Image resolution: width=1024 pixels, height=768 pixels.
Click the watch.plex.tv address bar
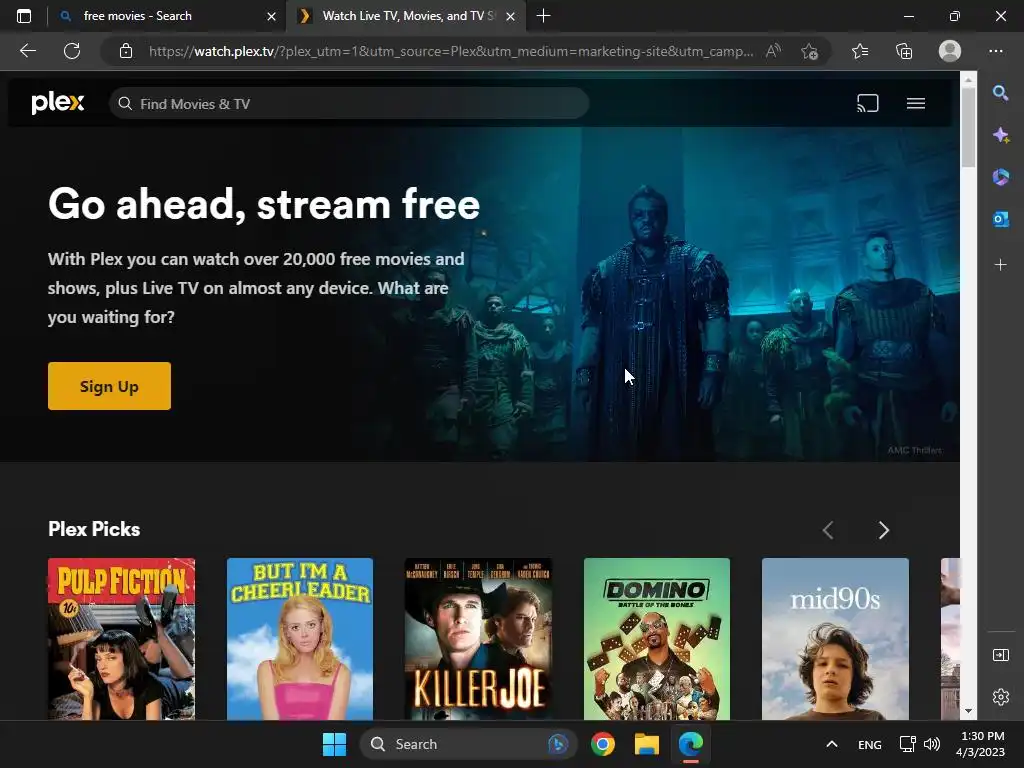click(451, 51)
